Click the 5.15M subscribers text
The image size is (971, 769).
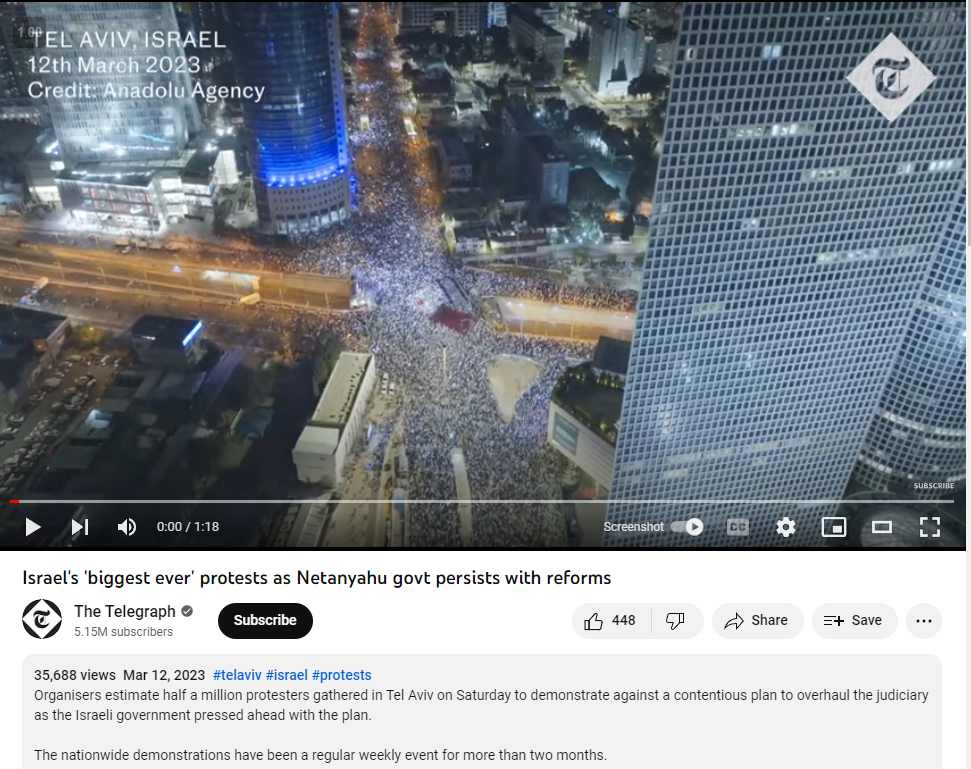click(x=123, y=632)
